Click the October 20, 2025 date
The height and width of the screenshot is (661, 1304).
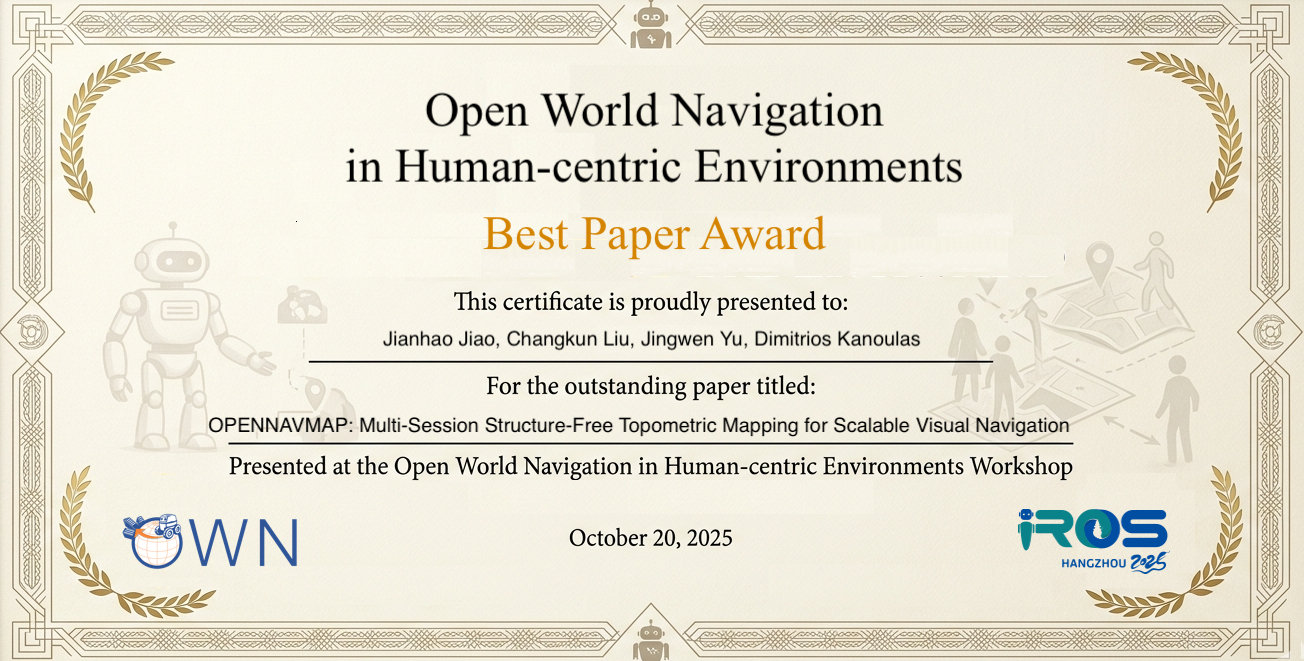(651, 538)
